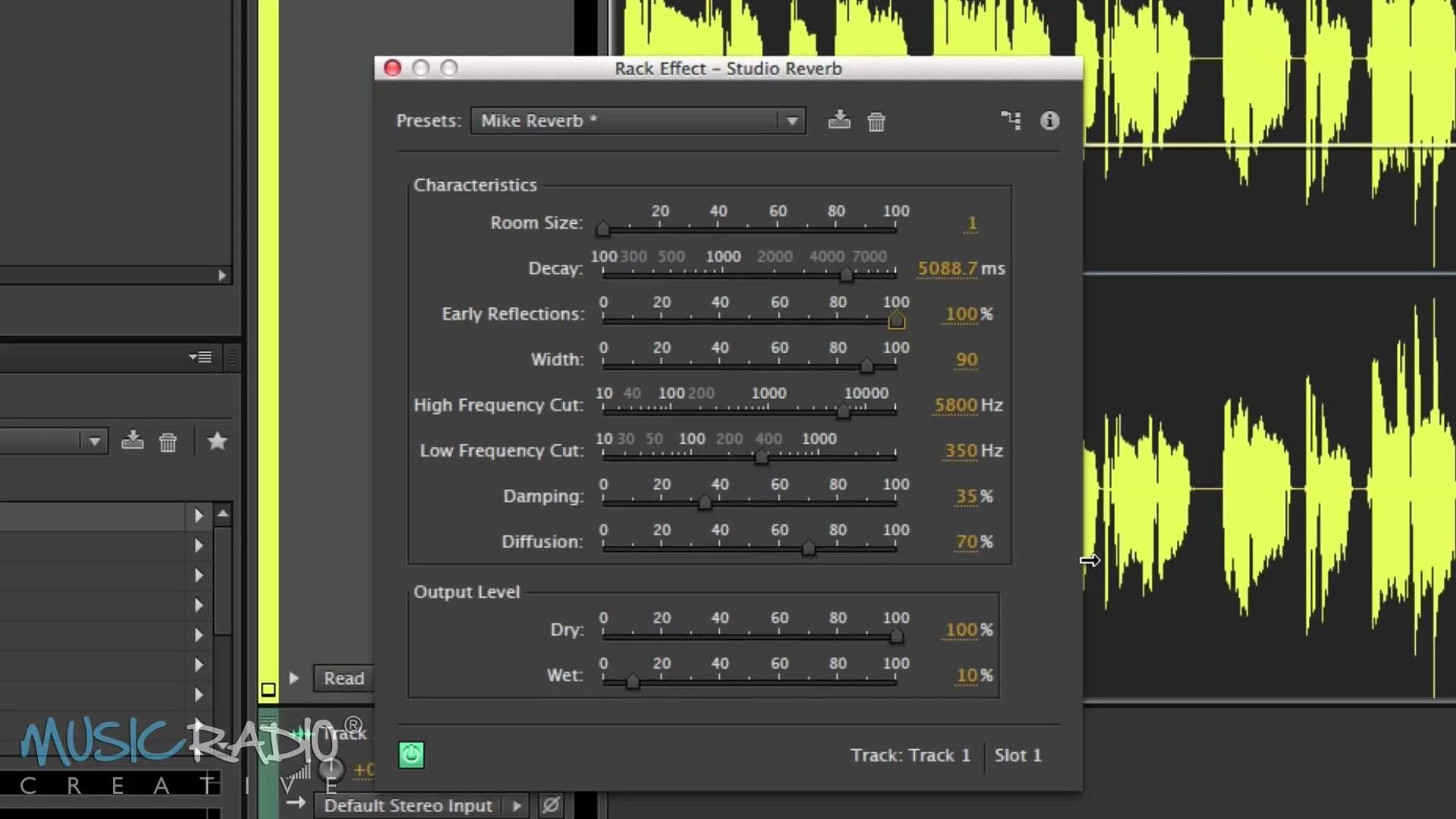Open the Presets dropdown arrow

[792, 121]
